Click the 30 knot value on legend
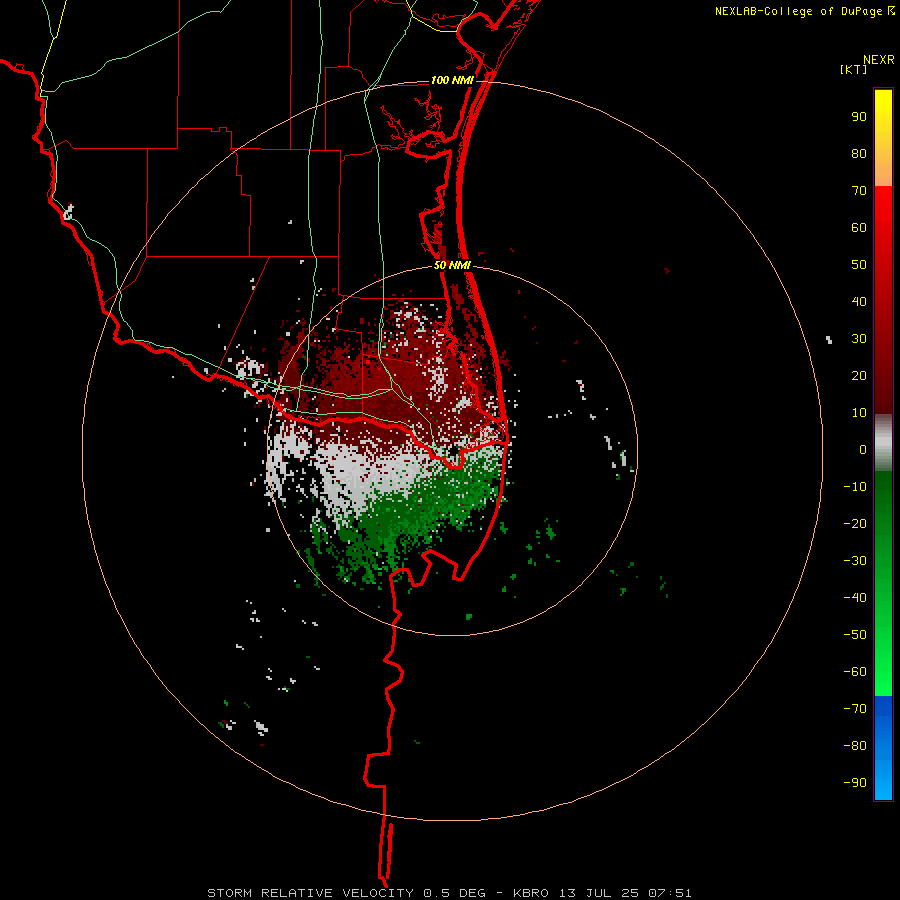Viewport: 900px width, 900px height. pyautogui.click(x=859, y=339)
